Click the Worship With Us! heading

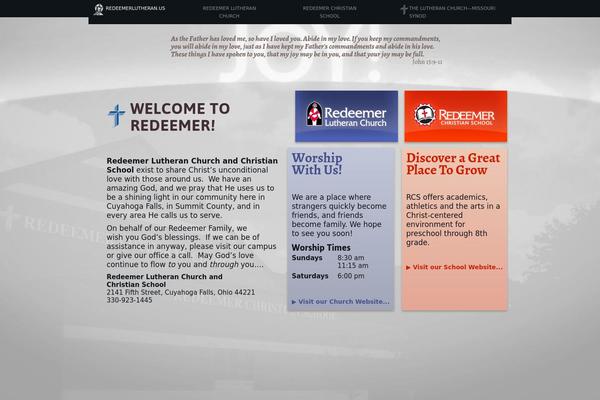(317, 164)
